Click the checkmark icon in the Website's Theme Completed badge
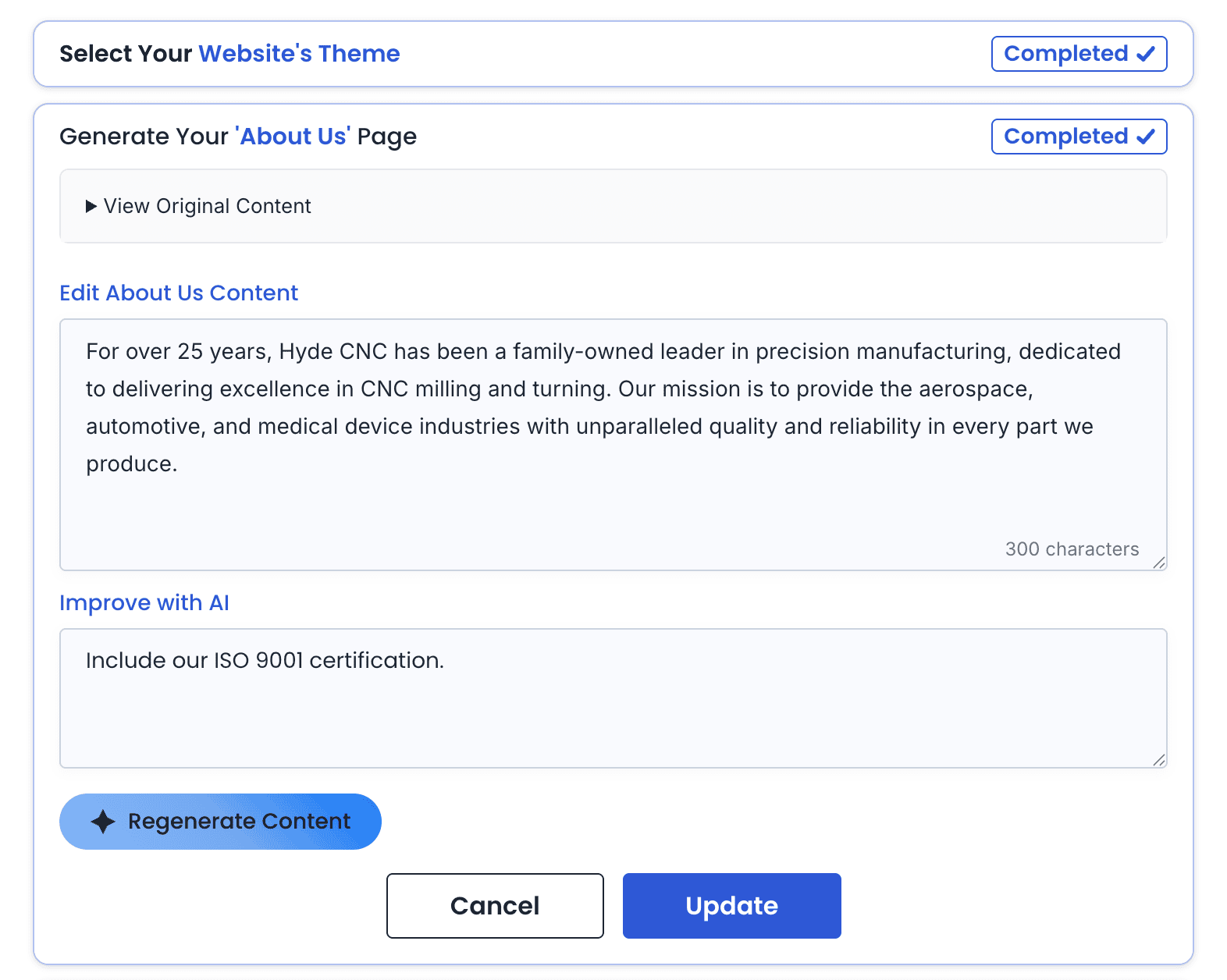 (1145, 54)
